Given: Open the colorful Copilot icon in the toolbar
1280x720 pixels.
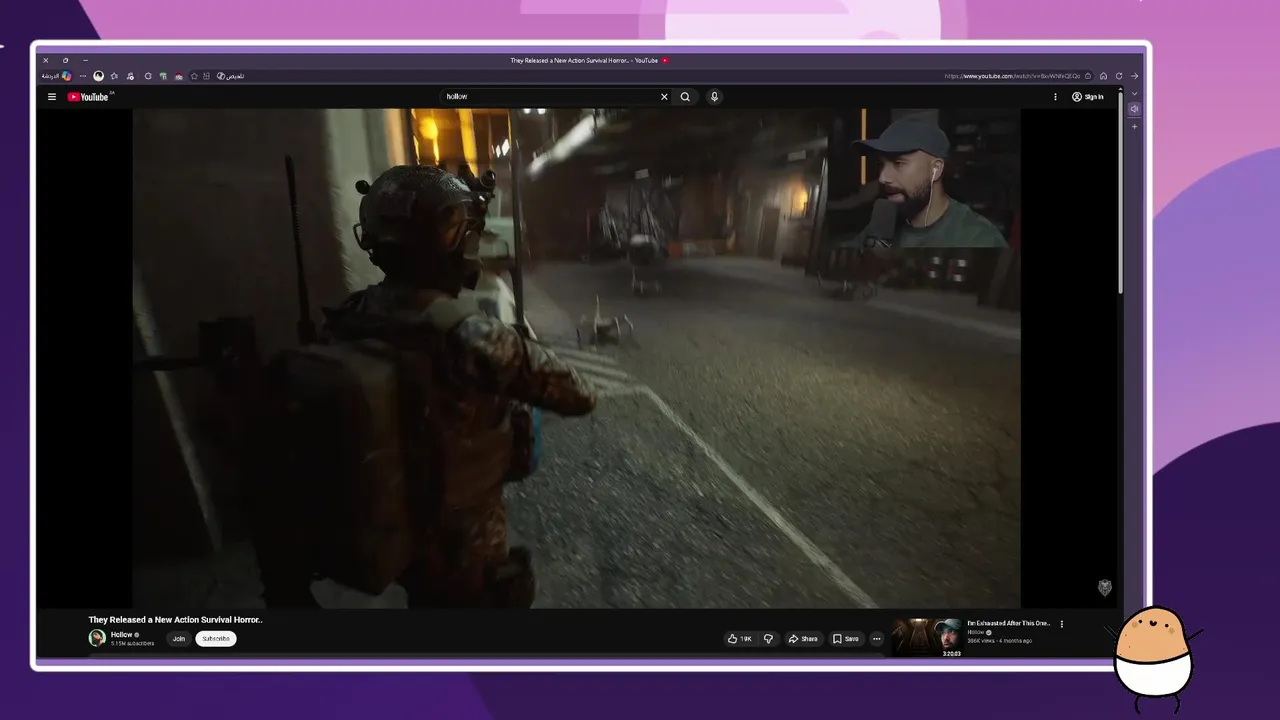Looking at the screenshot, I should pyautogui.click(x=67, y=76).
